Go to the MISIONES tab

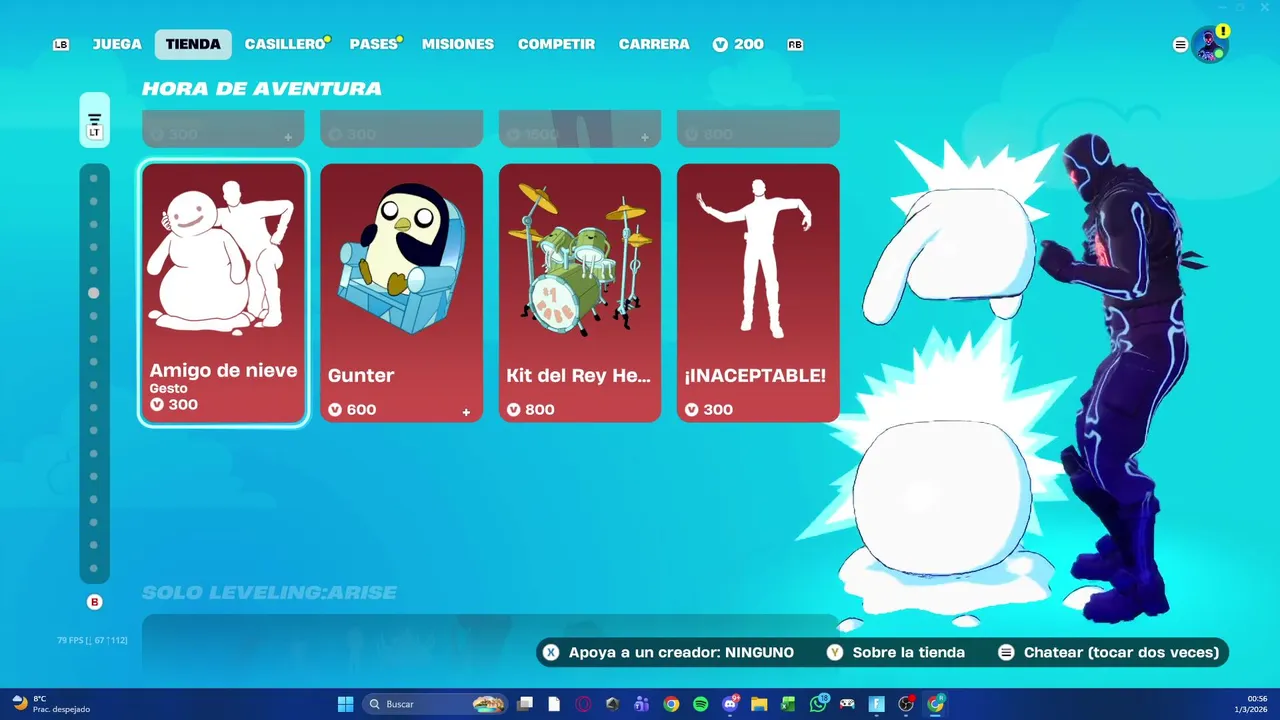pos(458,44)
